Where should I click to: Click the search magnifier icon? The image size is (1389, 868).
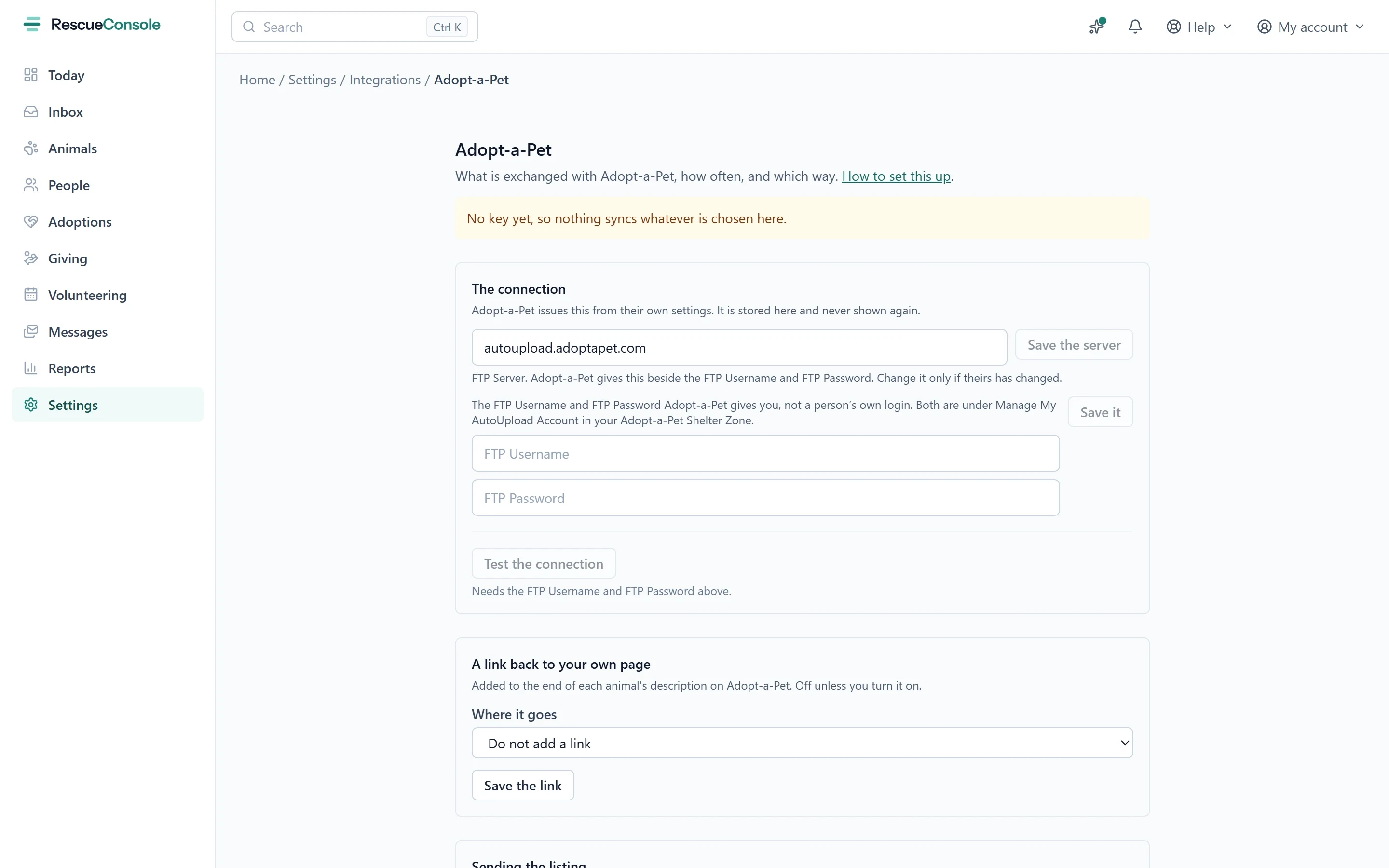tap(248, 27)
